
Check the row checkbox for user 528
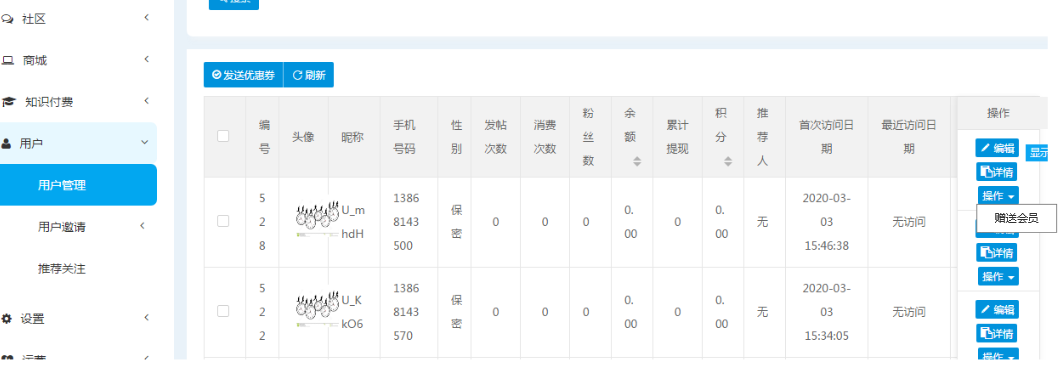click(223, 221)
